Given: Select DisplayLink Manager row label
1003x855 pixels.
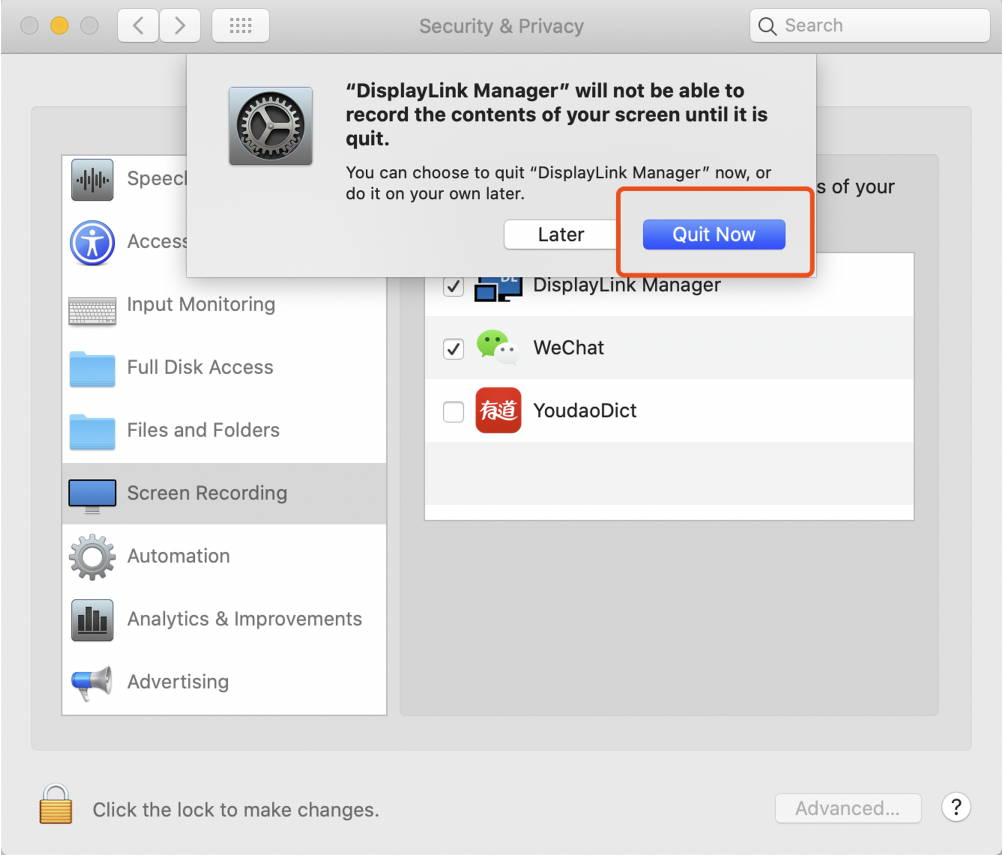Looking at the screenshot, I should [626, 285].
